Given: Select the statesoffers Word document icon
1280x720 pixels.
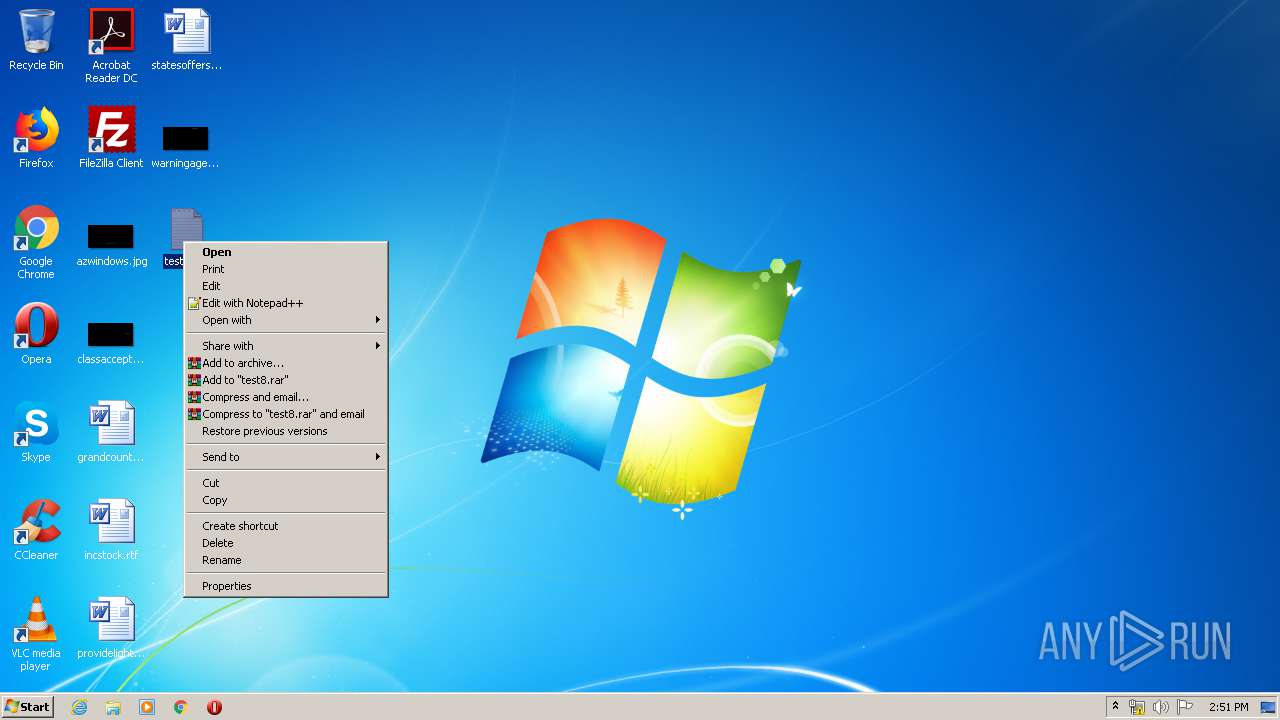Looking at the screenshot, I should tap(186, 40).
